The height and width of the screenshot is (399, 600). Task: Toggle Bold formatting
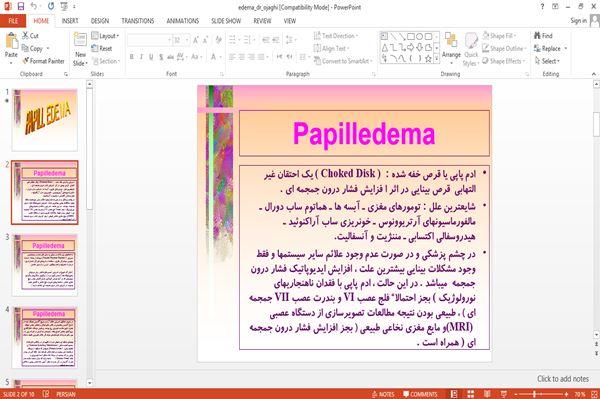132,57
